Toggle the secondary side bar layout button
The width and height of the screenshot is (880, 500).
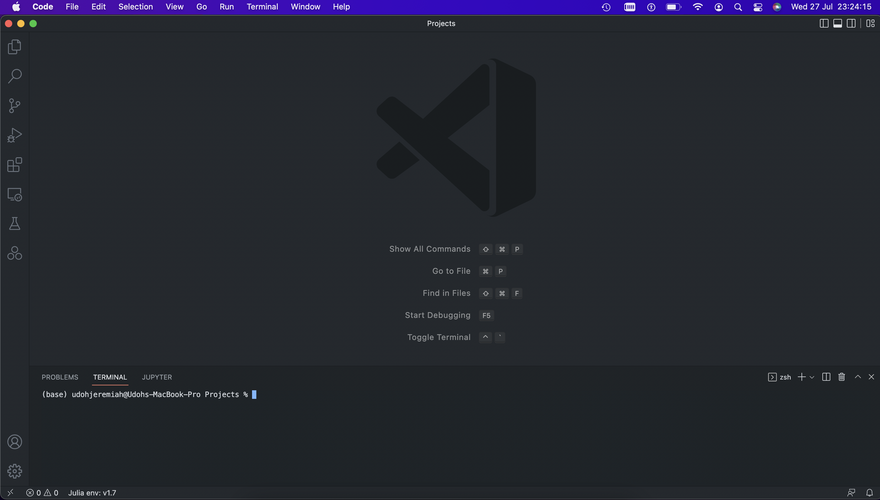(x=851, y=23)
